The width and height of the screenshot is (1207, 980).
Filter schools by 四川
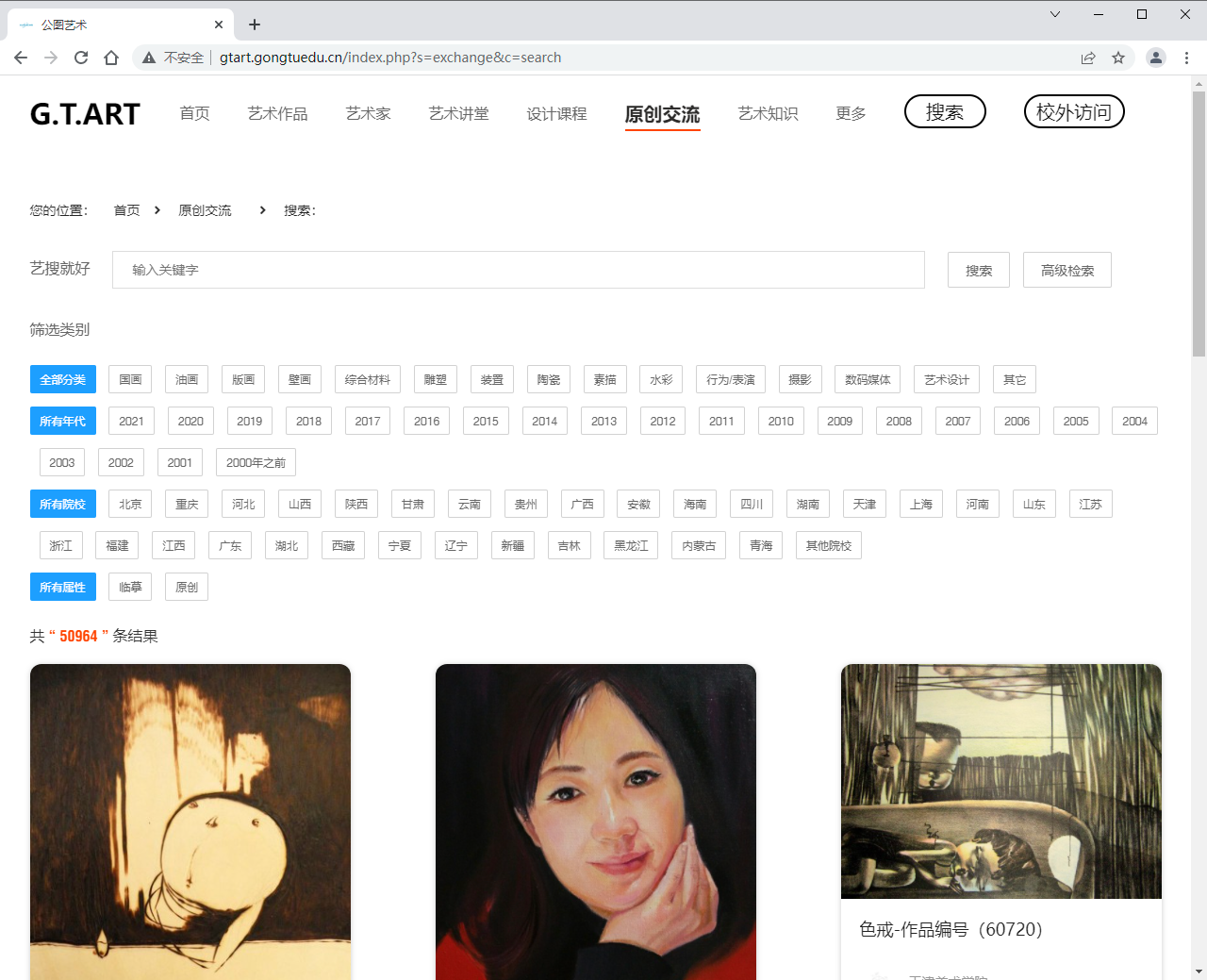752,504
